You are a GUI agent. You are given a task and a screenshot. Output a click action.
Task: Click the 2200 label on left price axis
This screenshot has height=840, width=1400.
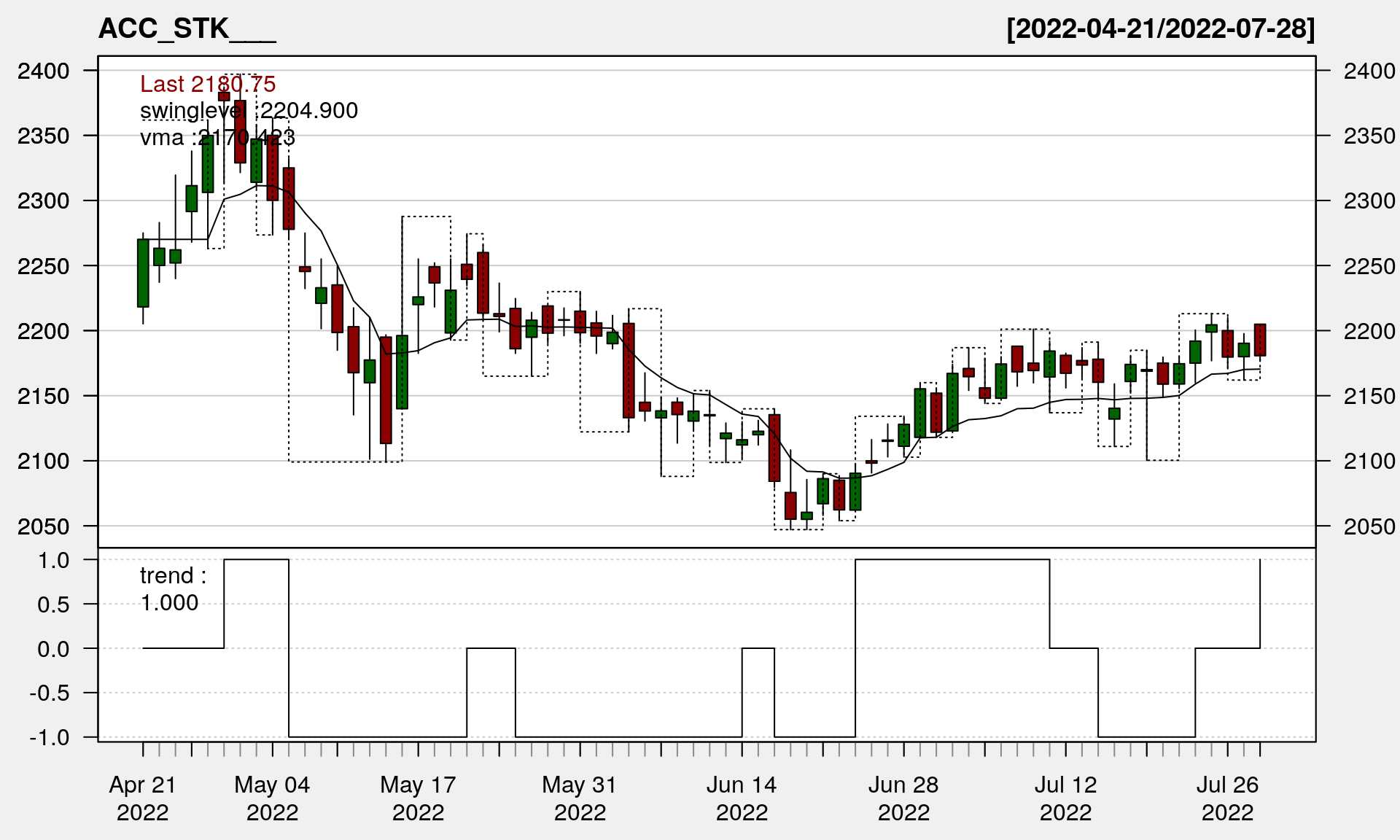tap(44, 331)
